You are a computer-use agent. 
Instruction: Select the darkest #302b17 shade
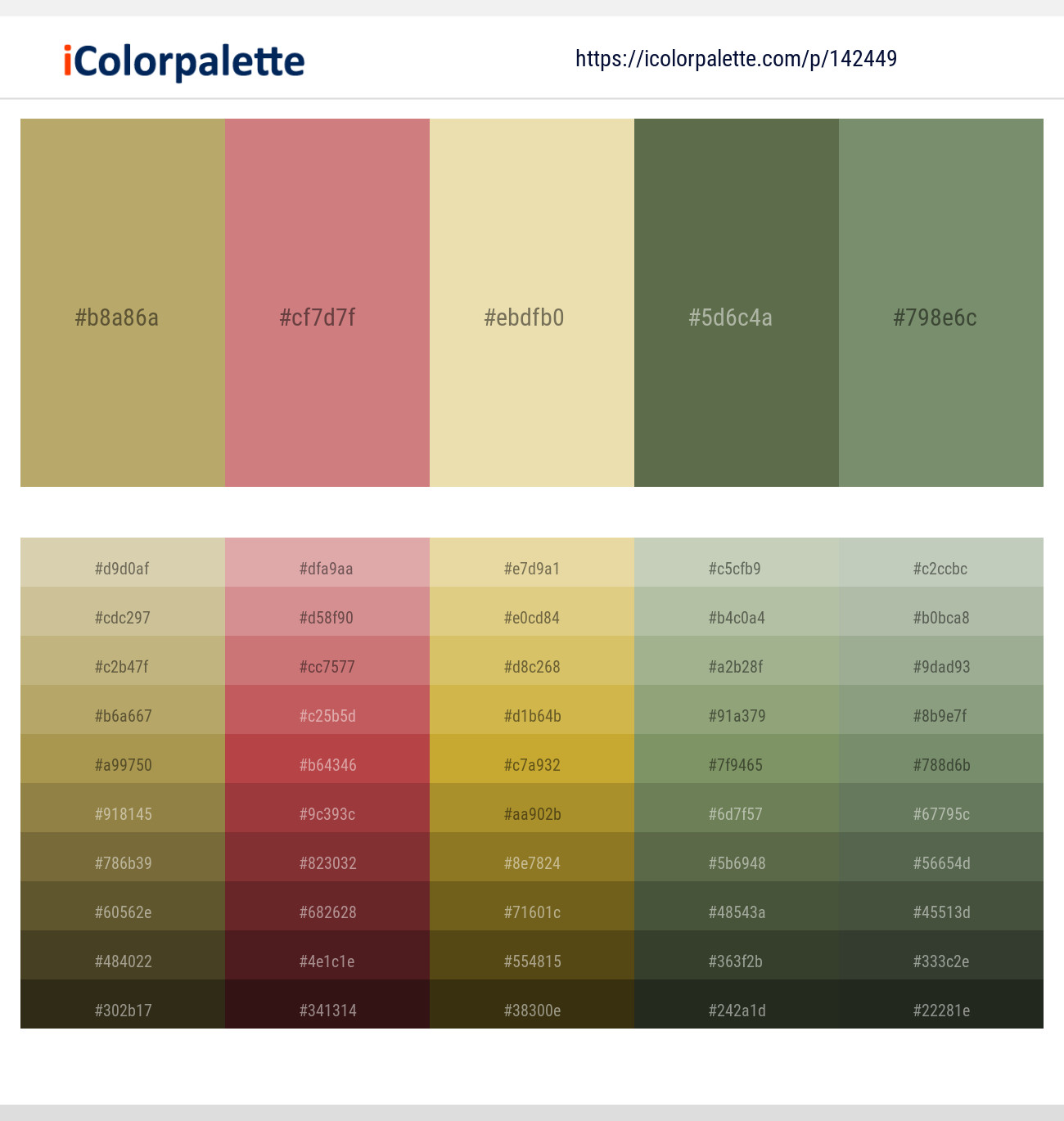pos(123,1004)
